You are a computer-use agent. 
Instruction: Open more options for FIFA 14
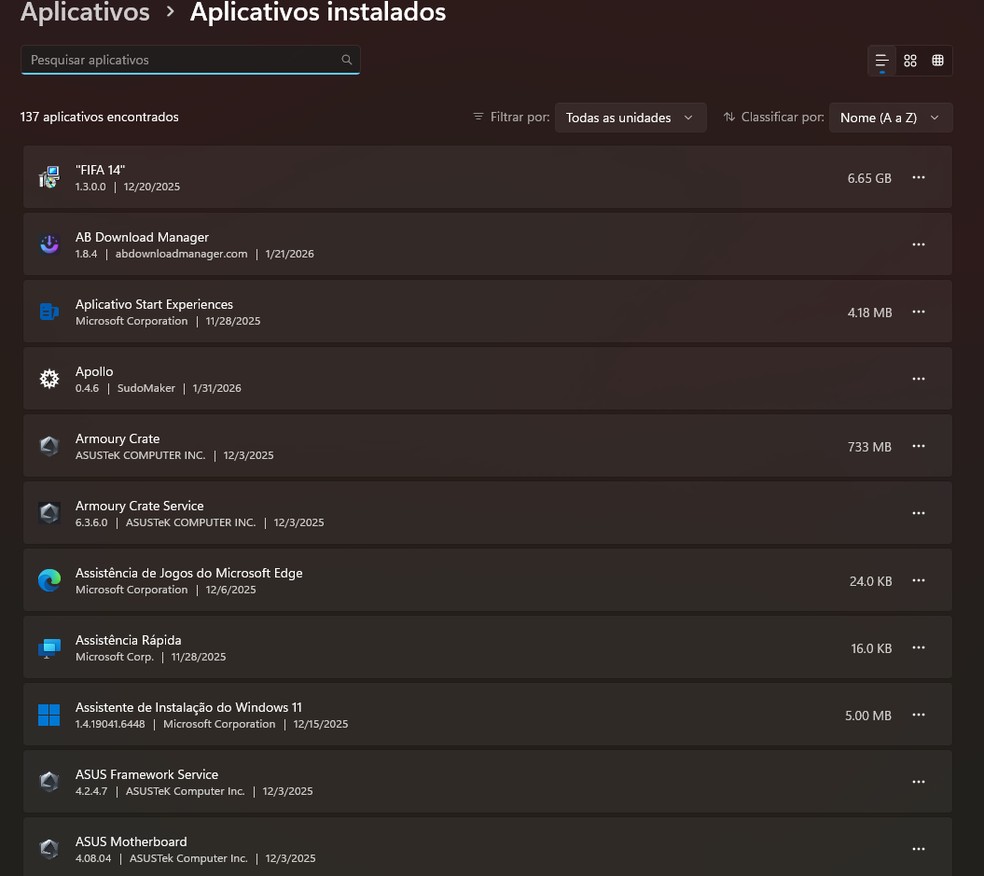click(x=918, y=178)
